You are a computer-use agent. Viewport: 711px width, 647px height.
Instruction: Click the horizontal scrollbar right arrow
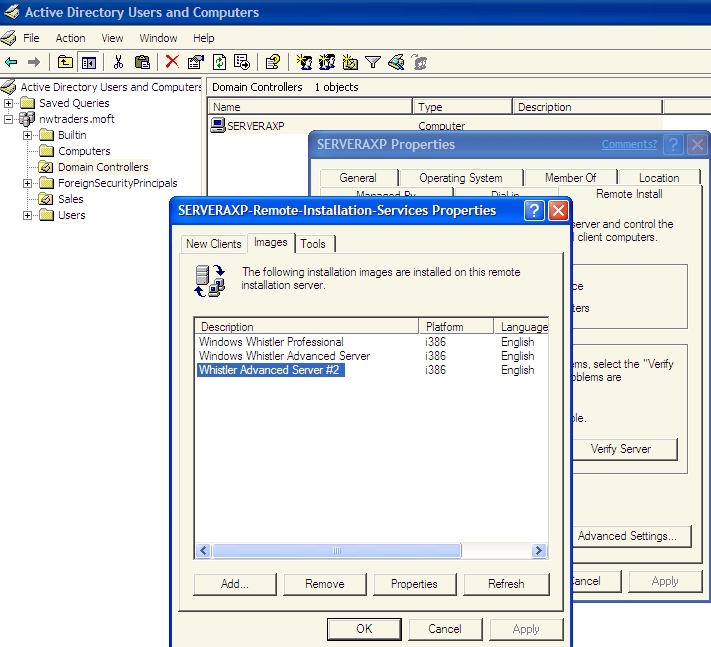(539, 550)
